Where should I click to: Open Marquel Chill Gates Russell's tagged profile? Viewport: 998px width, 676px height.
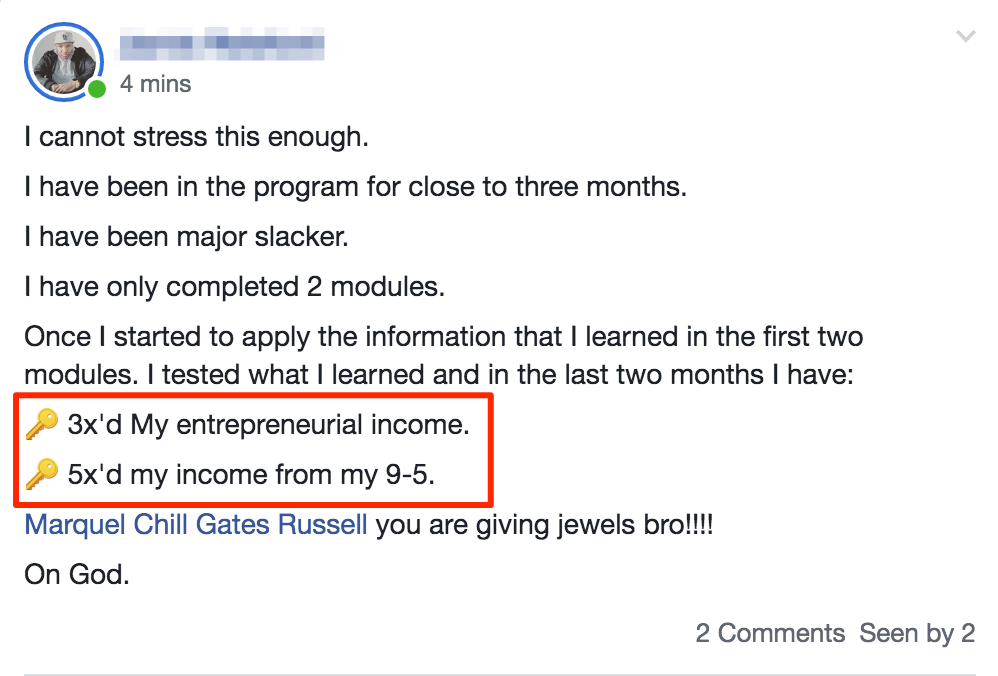[196, 524]
